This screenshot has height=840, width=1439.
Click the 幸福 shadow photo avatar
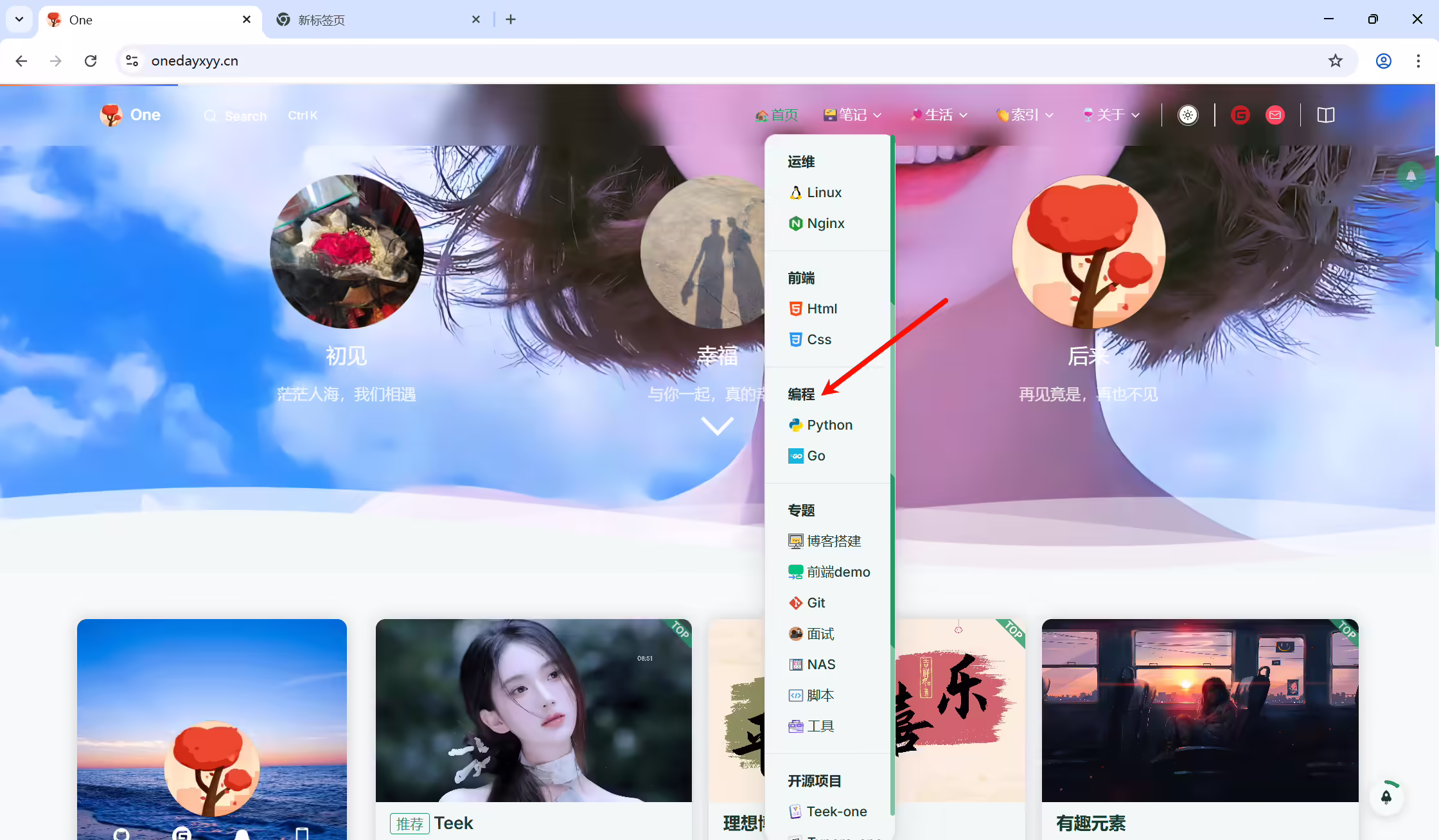[702, 252]
